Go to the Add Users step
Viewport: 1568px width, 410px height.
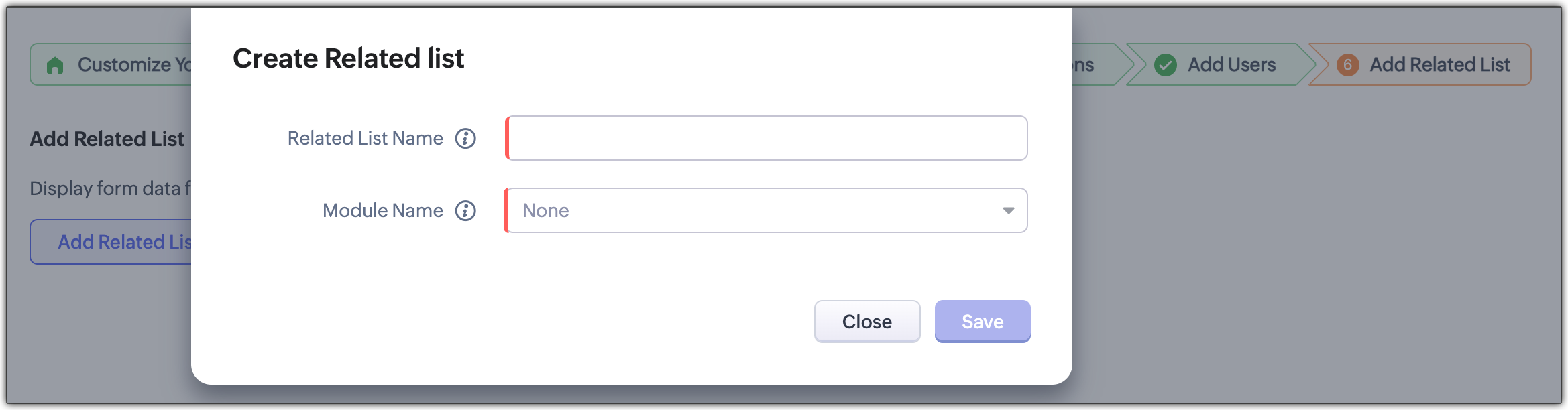click(1231, 65)
